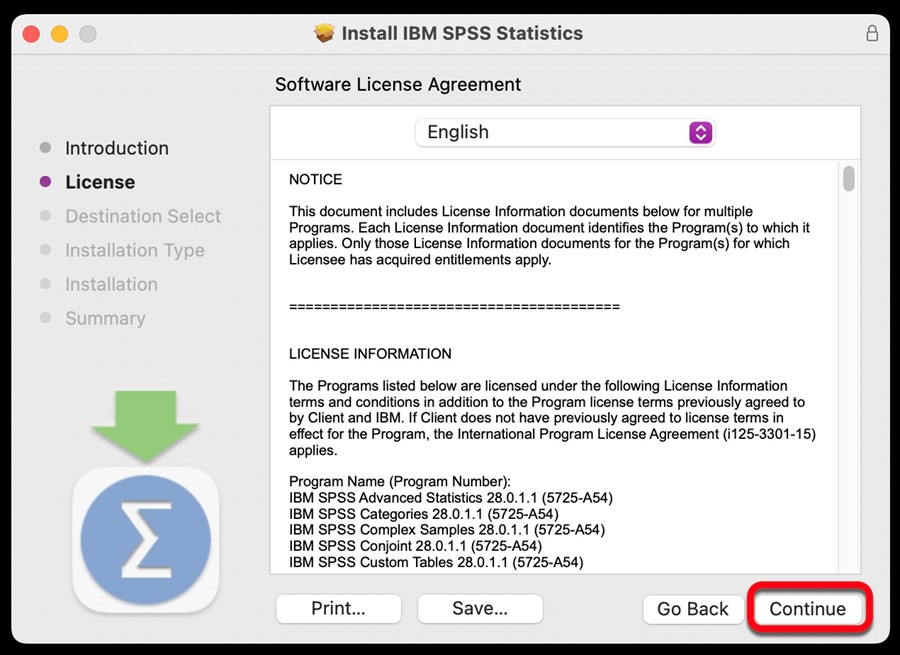Click the IBM SPSS Custom Tables 28.0.1.1 line
The height and width of the screenshot is (655, 900).
coord(436,562)
